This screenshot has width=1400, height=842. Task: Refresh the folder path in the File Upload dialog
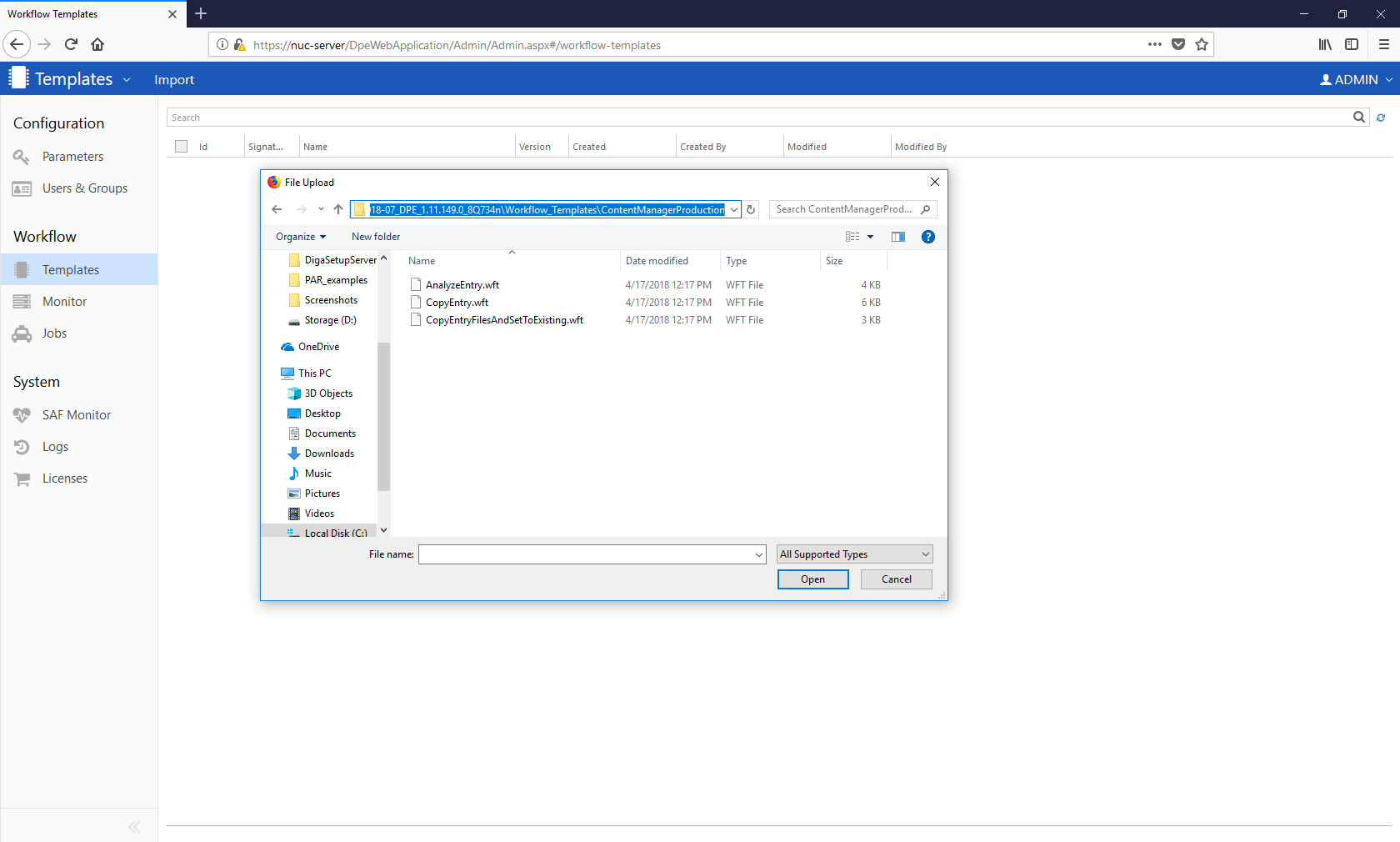pos(751,210)
